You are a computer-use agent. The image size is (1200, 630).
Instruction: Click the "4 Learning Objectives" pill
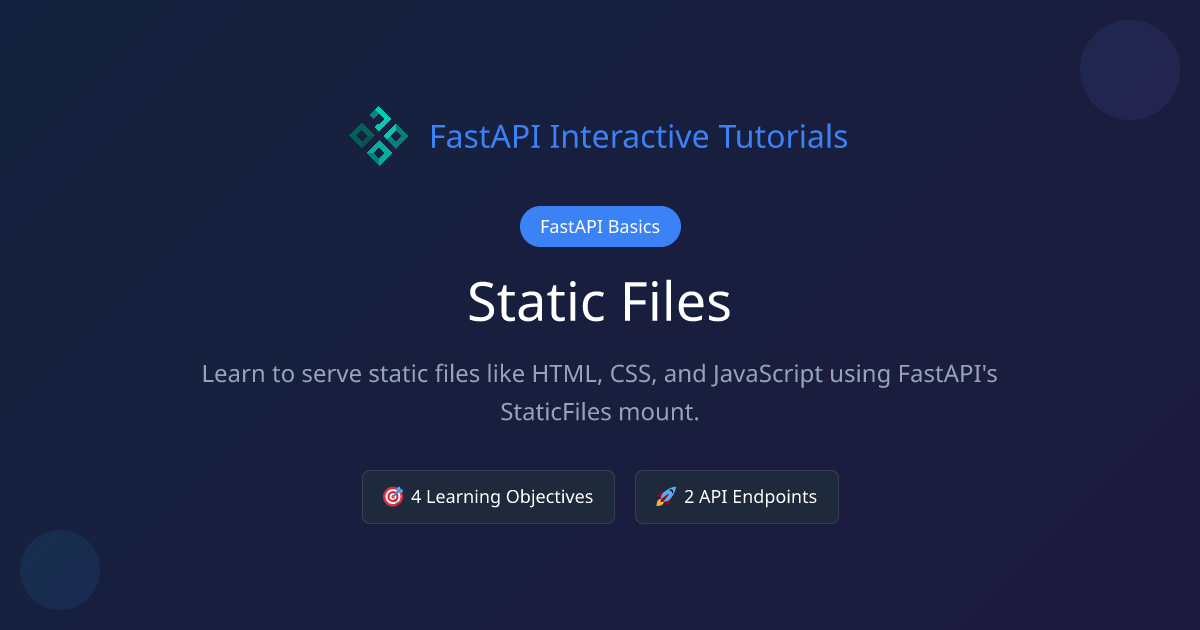tap(488, 496)
